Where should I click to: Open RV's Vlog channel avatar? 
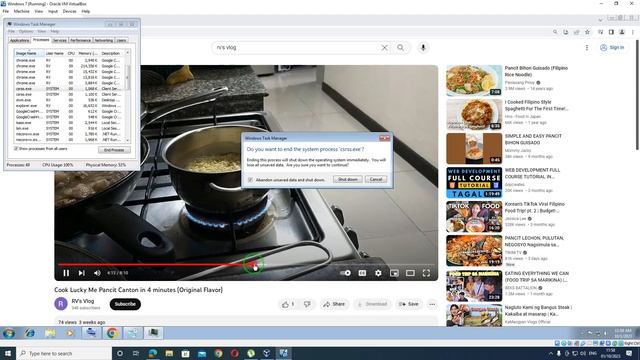[61, 304]
